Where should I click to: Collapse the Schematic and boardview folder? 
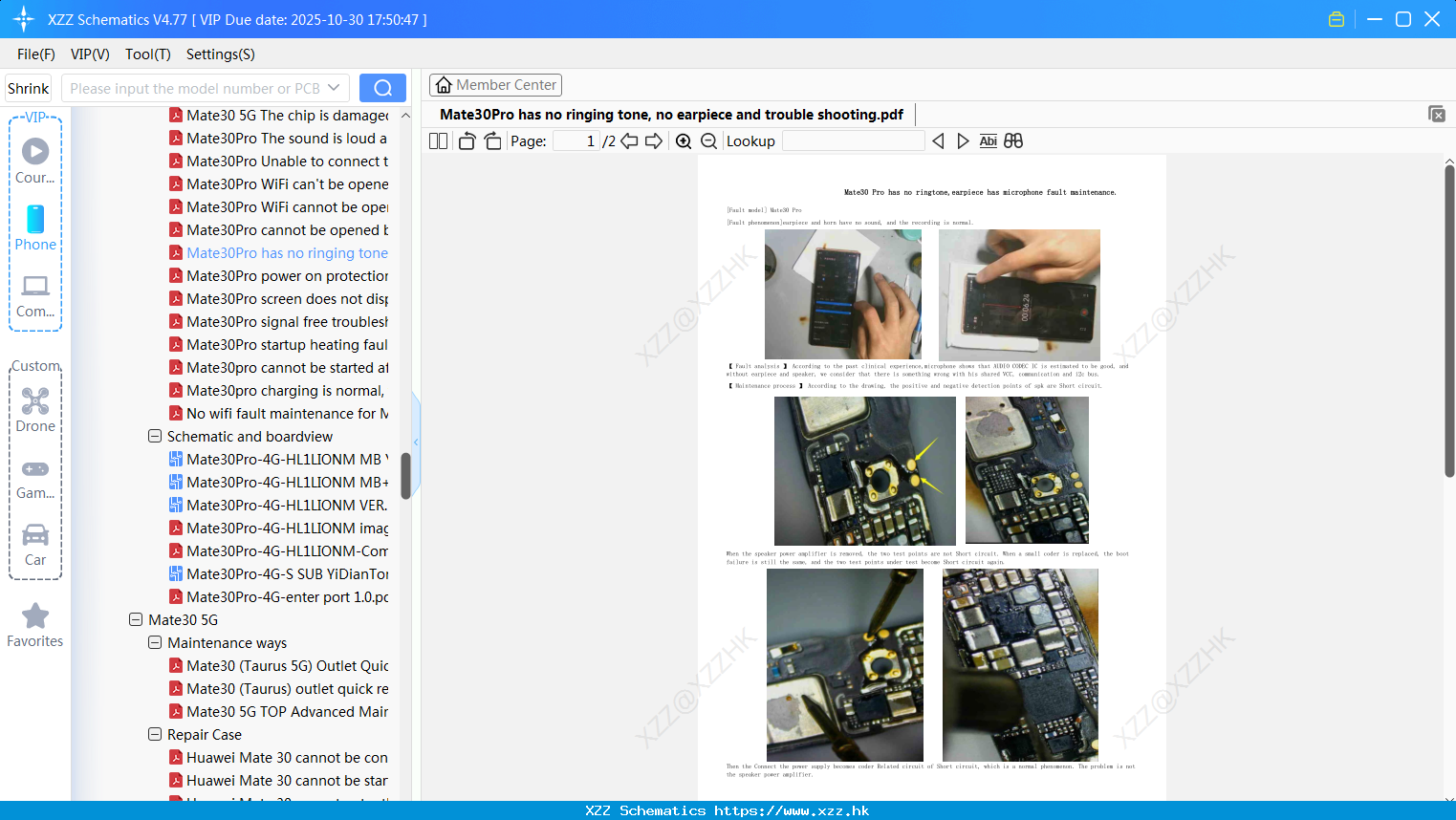(x=155, y=436)
